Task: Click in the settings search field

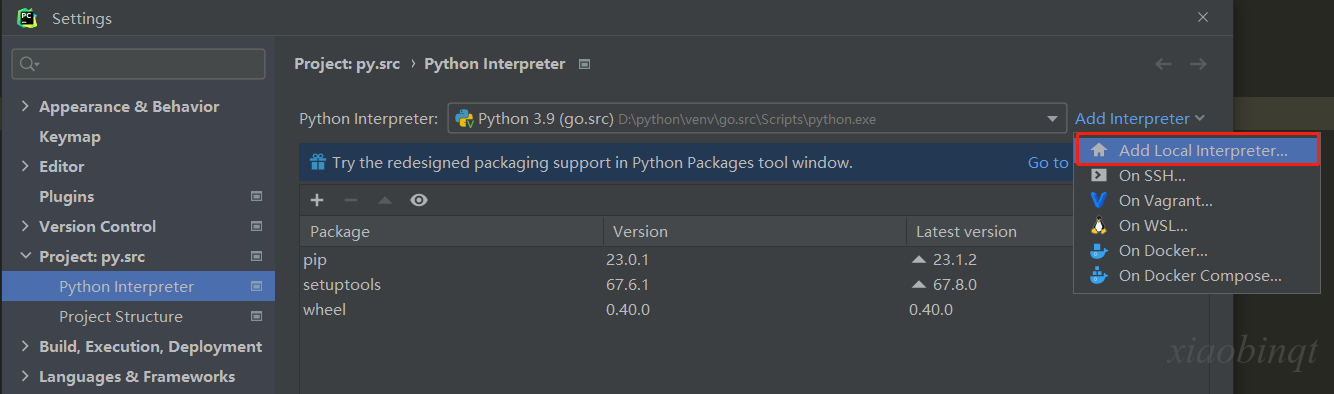Action: coord(139,64)
